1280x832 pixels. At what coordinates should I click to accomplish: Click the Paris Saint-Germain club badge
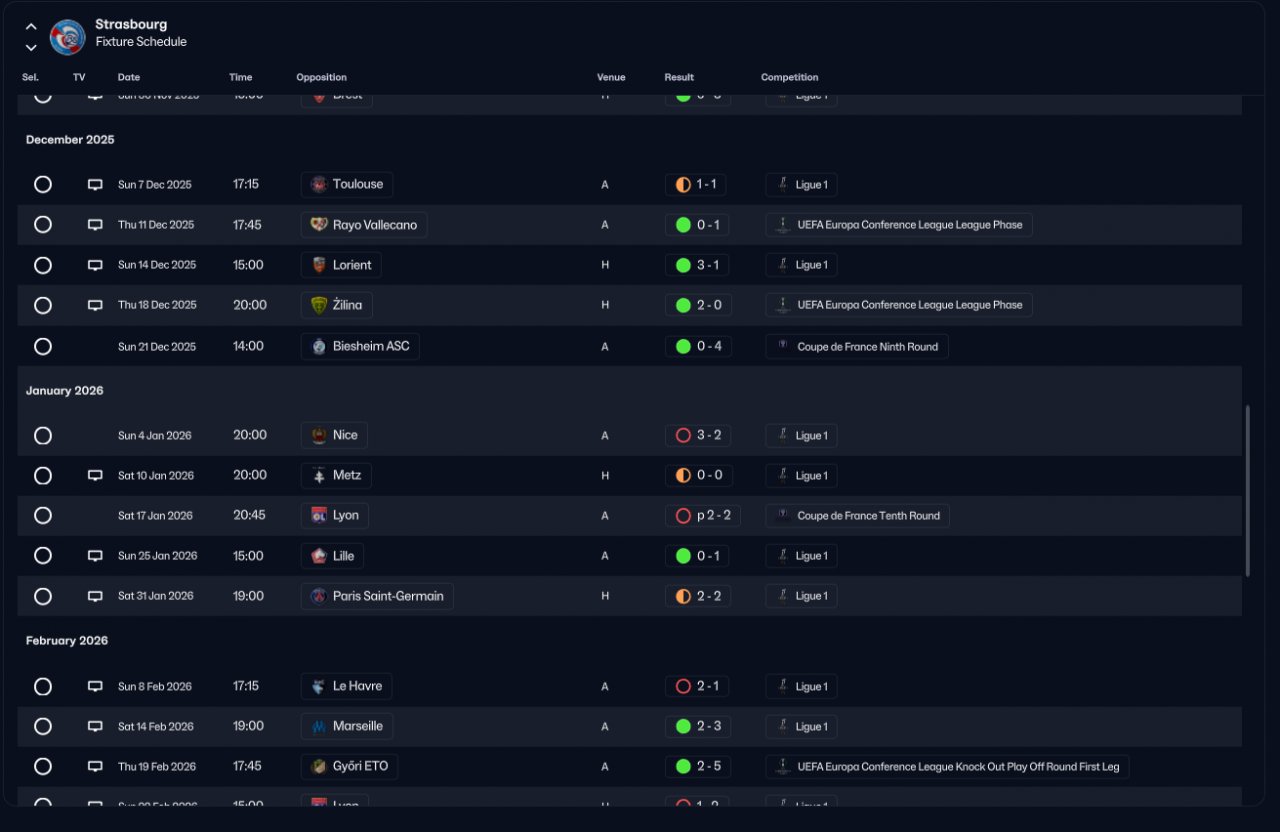pyautogui.click(x=319, y=596)
